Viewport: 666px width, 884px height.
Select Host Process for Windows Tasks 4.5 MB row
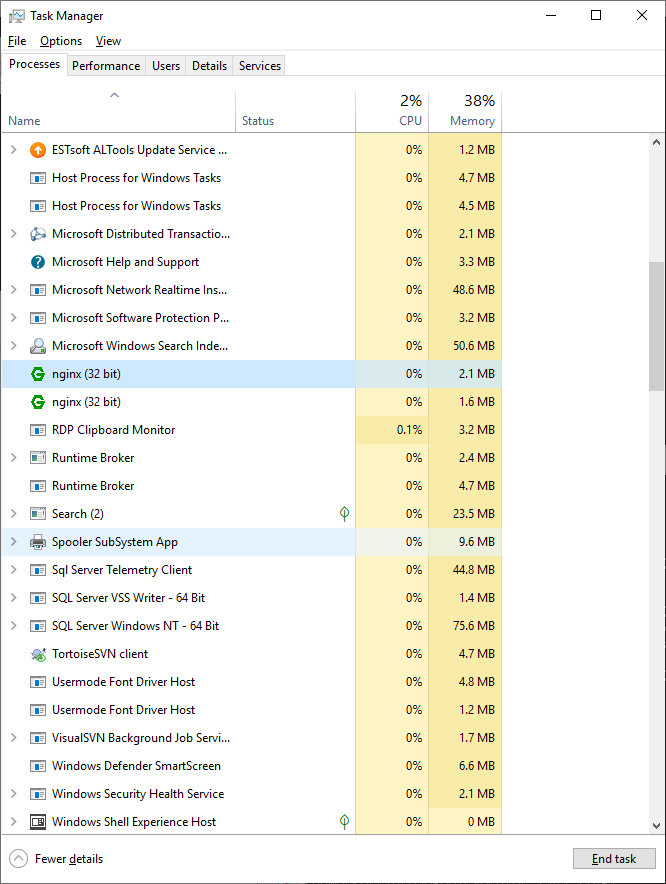pos(252,206)
